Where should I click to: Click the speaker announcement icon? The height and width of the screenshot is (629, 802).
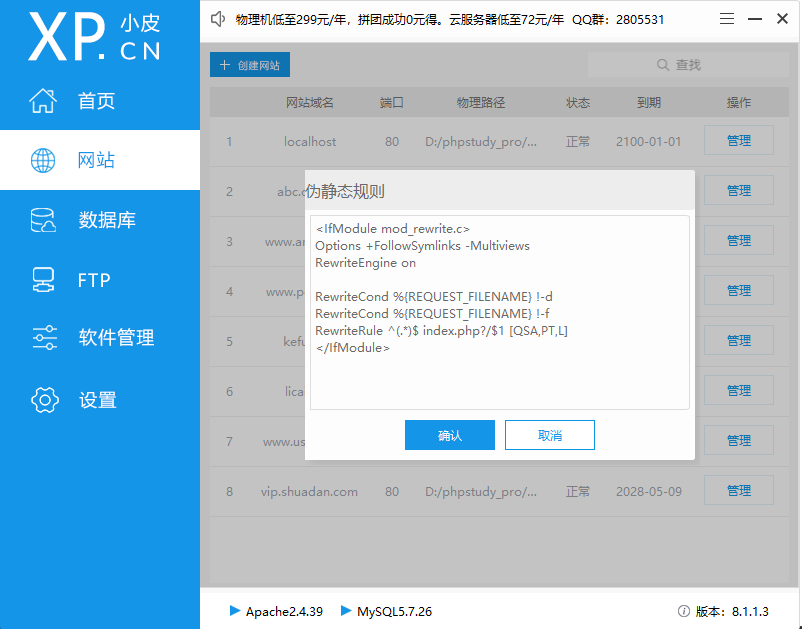[218, 19]
